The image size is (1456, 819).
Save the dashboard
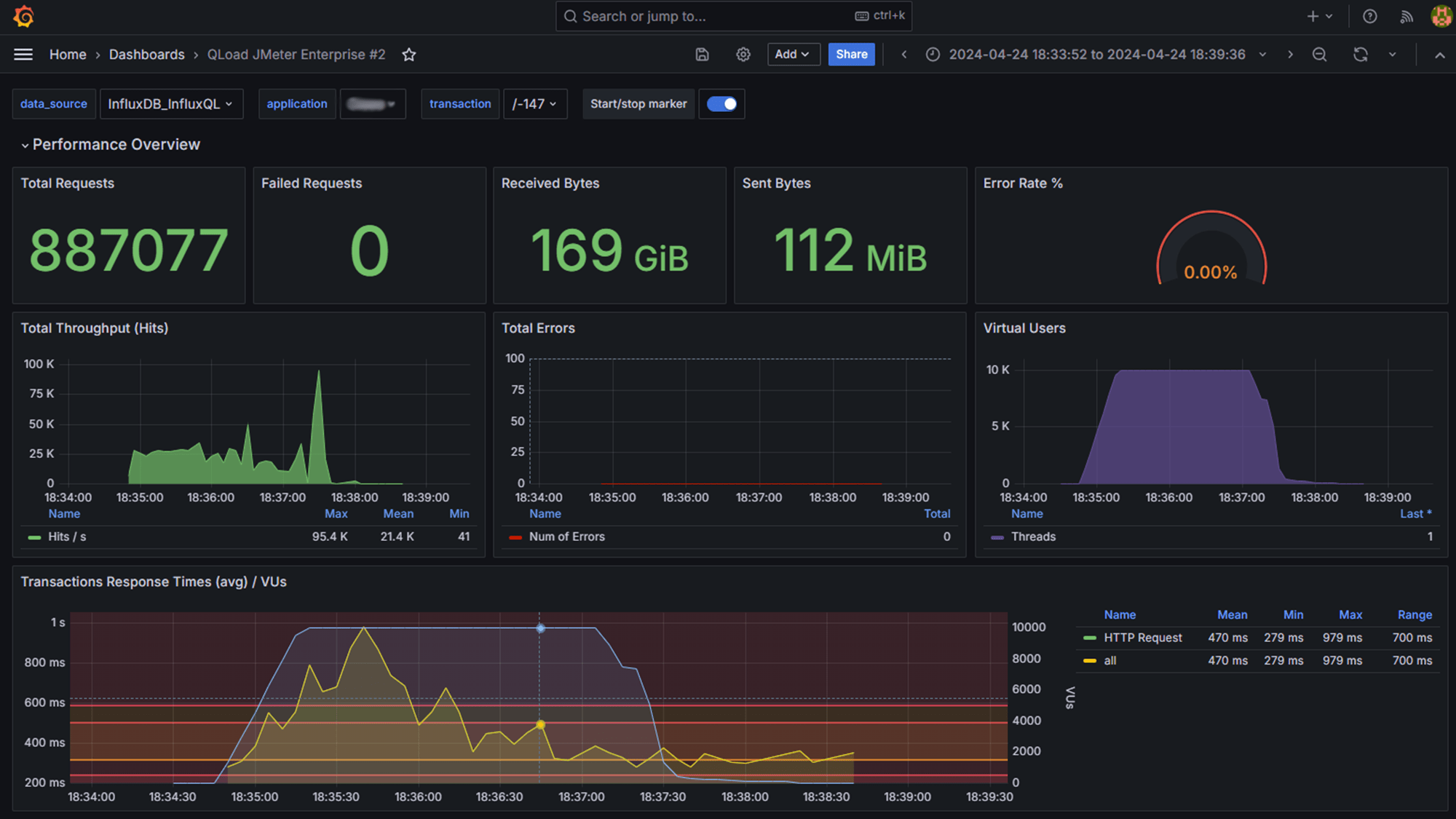[702, 54]
